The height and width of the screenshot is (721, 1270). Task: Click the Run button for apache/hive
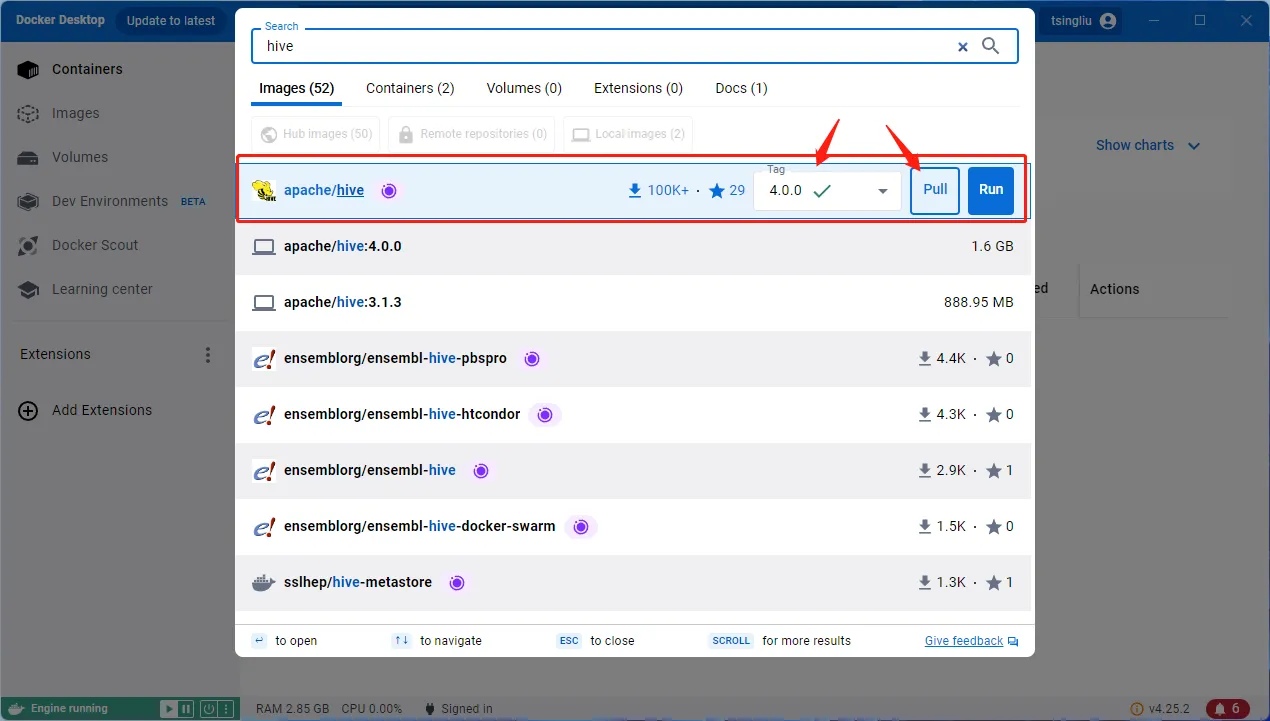pos(991,190)
